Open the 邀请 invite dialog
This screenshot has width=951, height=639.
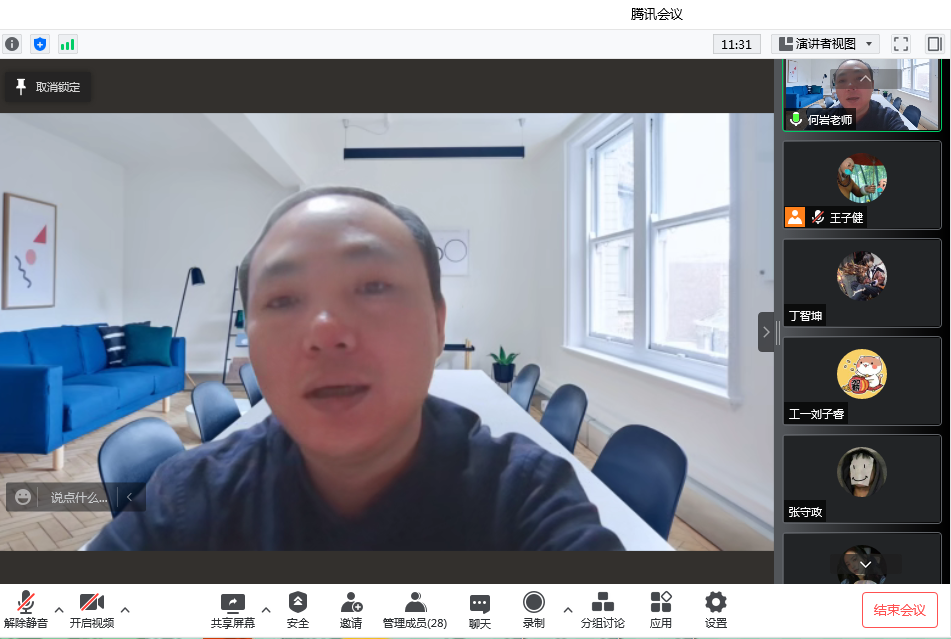click(x=351, y=610)
